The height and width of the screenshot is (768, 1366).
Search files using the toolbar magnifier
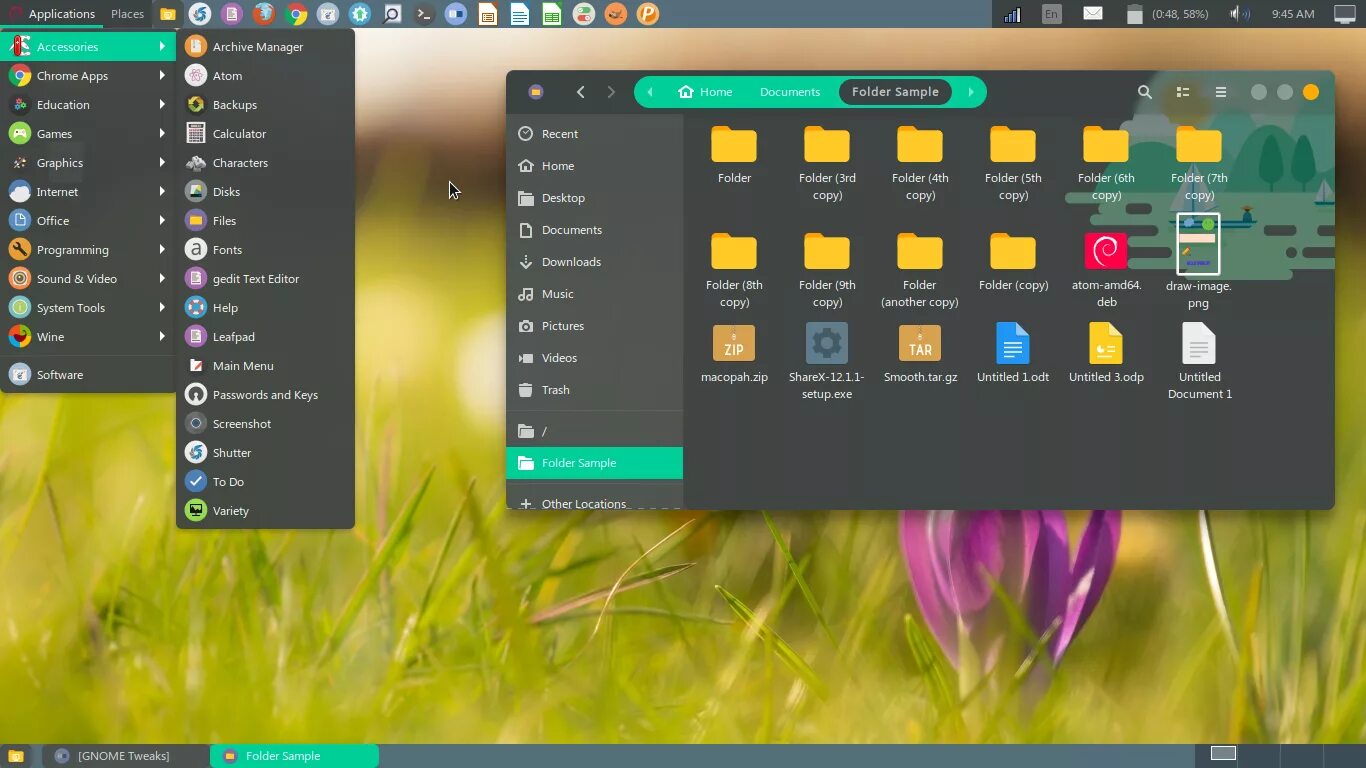(1144, 92)
